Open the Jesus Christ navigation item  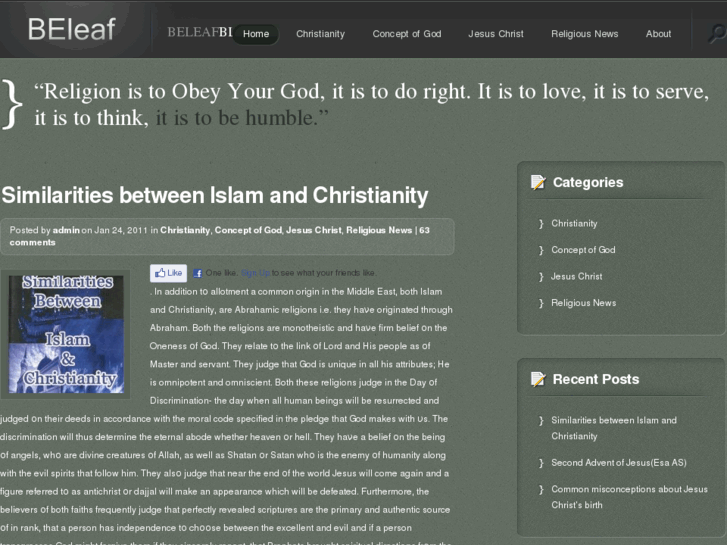[496, 34]
